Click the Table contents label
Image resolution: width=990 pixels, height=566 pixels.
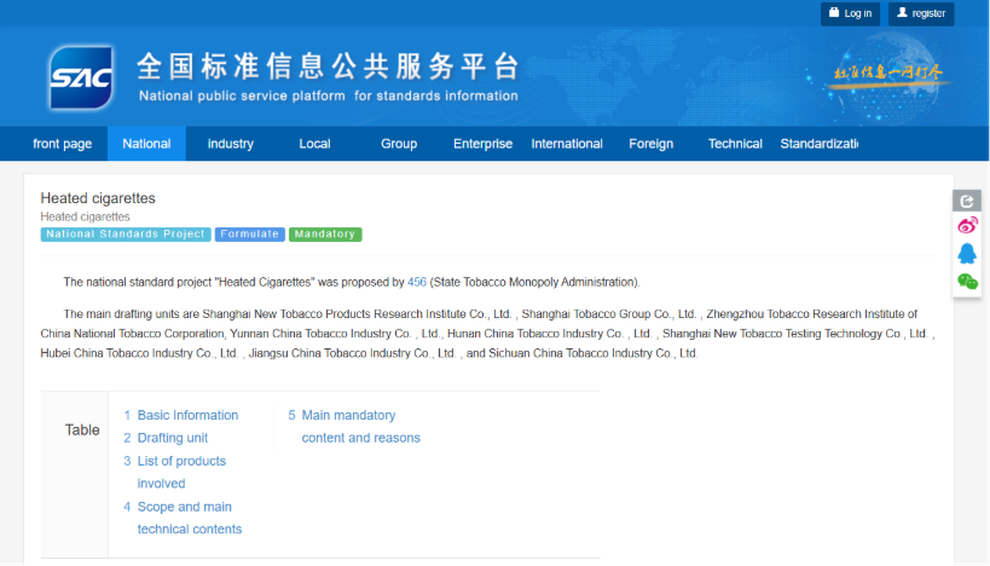pos(82,430)
